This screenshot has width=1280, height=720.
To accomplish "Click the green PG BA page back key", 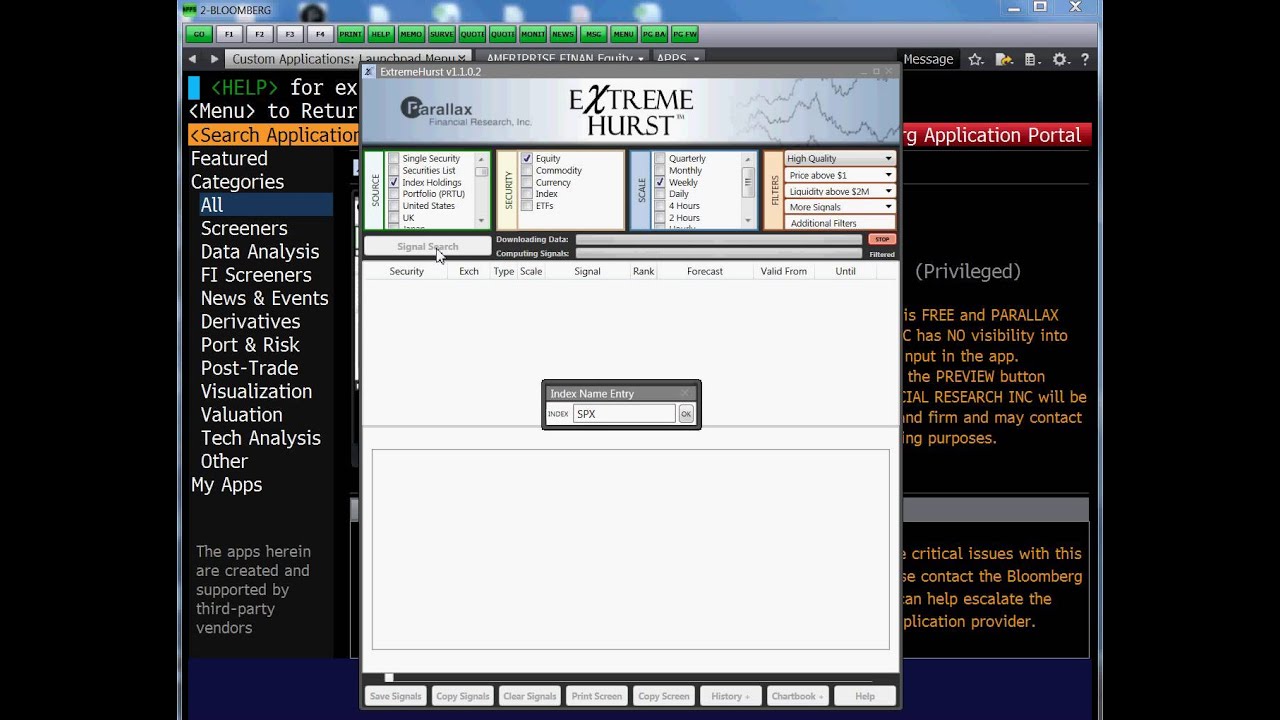I will point(654,34).
